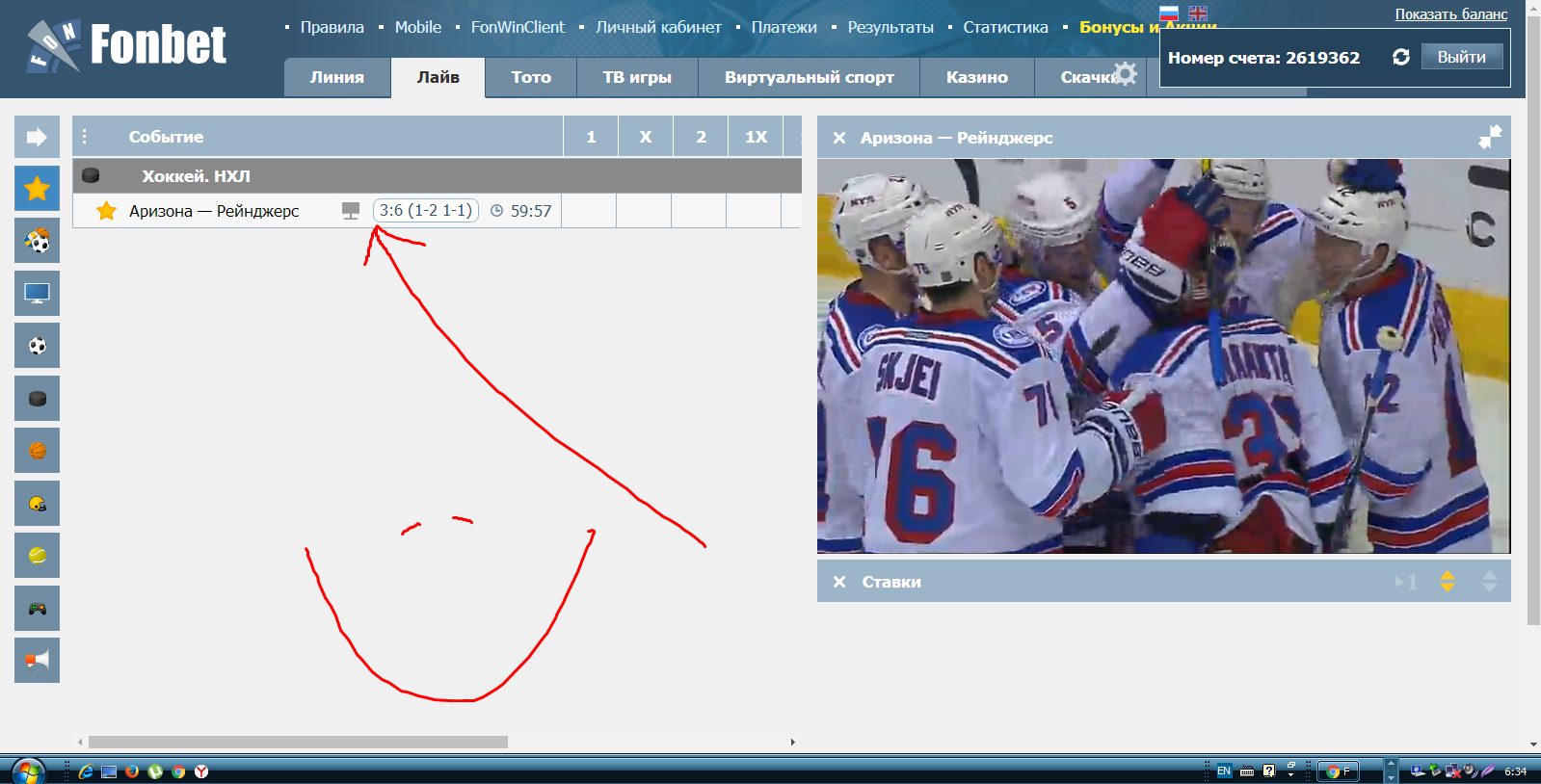The image size is (1541, 784).
Task: Click column header X
Action: pyautogui.click(x=646, y=137)
